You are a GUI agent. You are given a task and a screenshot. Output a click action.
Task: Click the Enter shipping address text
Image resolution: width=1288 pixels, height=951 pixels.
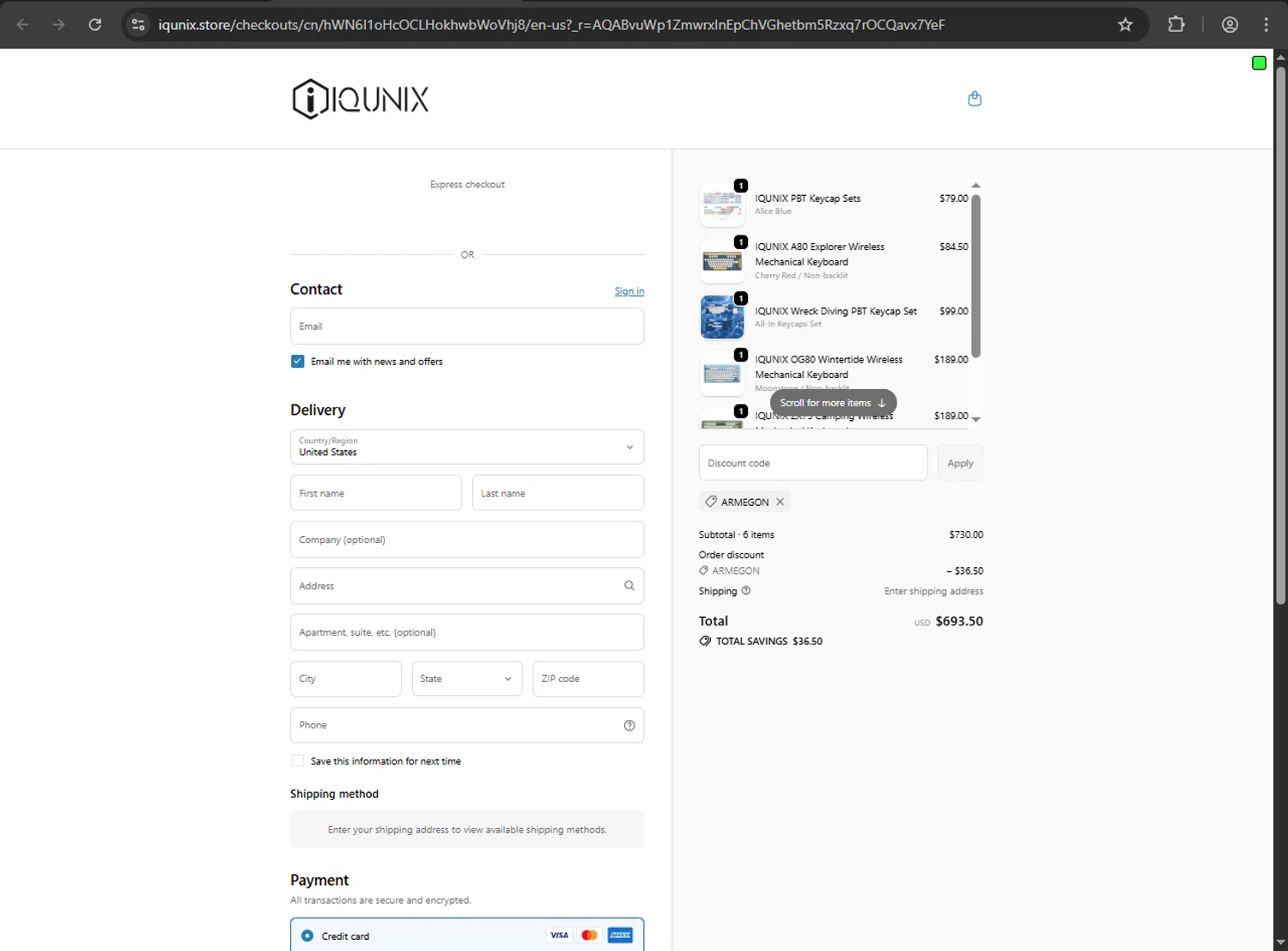point(933,591)
